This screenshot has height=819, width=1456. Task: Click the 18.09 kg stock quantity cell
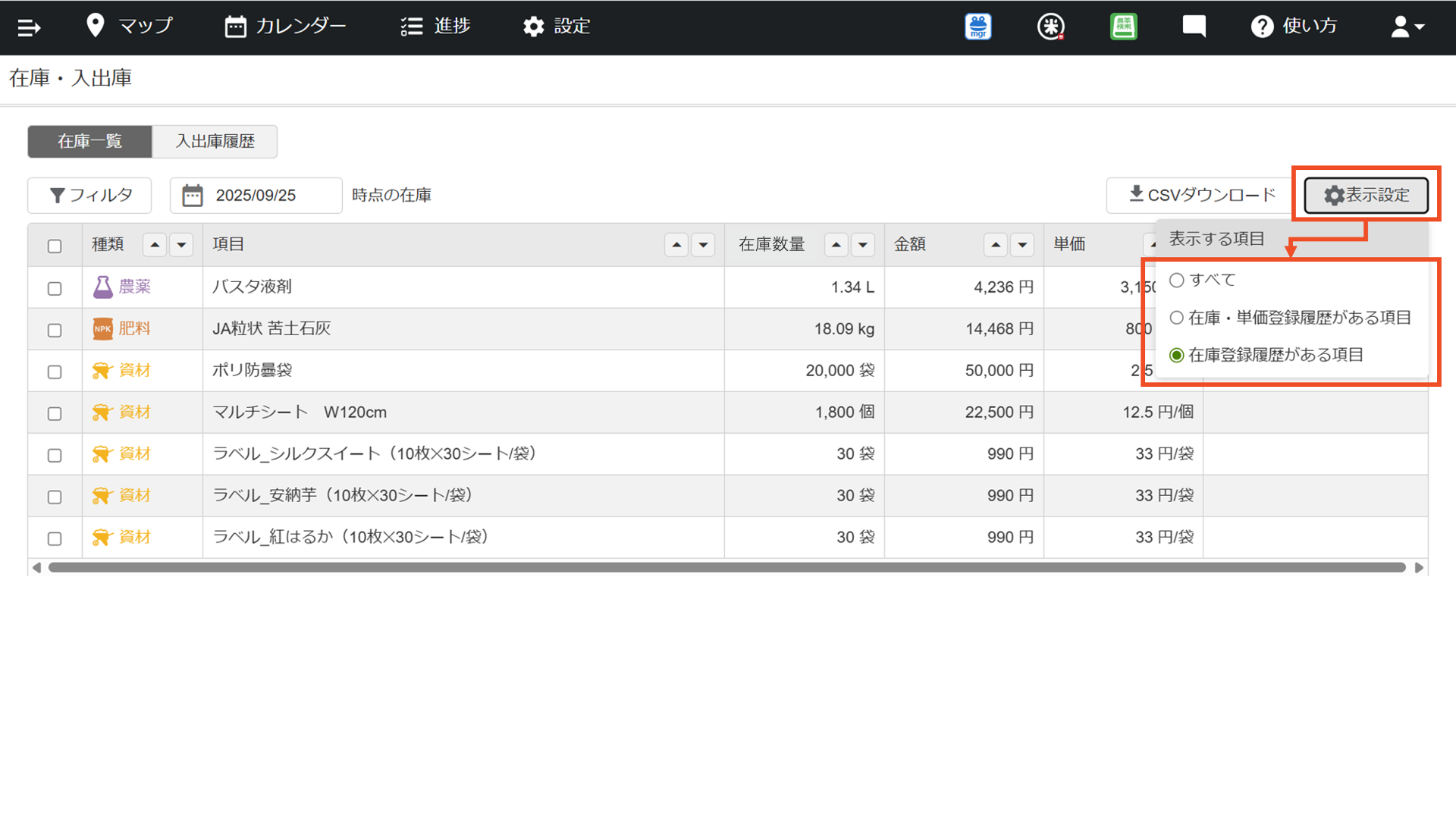805,329
